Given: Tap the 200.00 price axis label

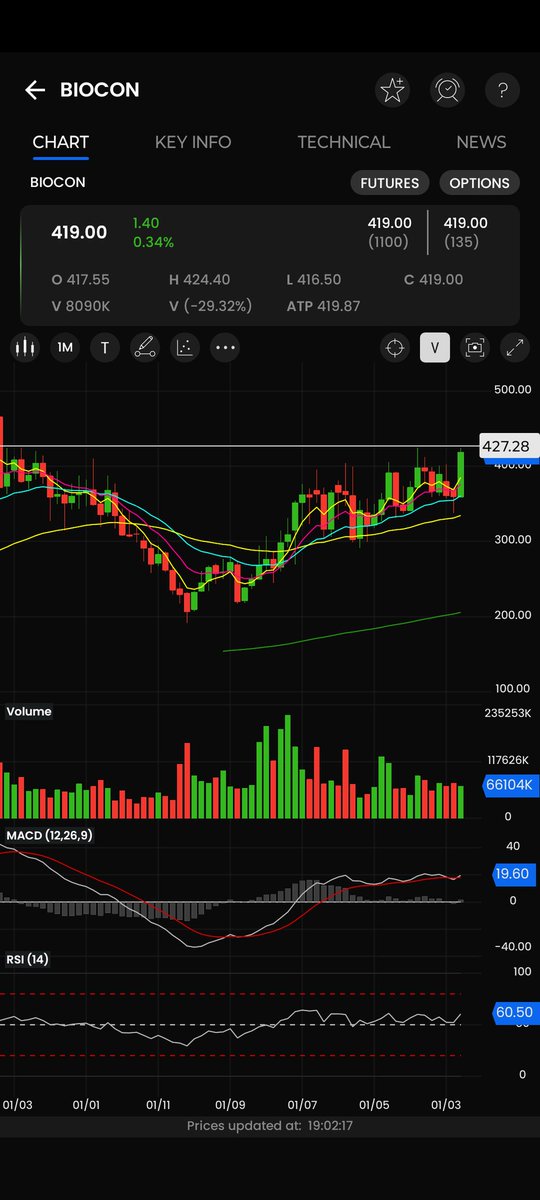Looking at the screenshot, I should coord(512,614).
